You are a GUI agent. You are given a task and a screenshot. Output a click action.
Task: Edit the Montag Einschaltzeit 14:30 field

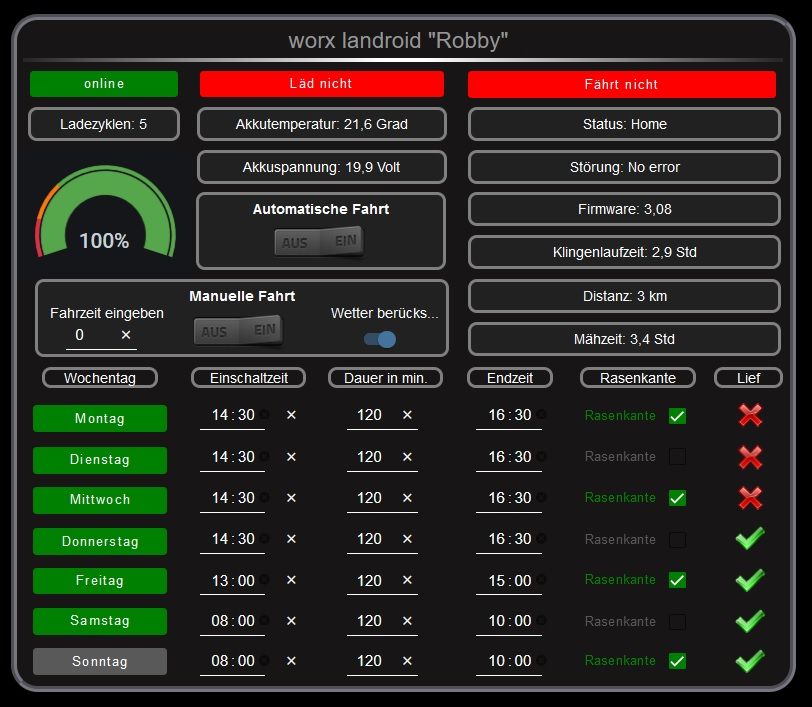click(x=233, y=415)
